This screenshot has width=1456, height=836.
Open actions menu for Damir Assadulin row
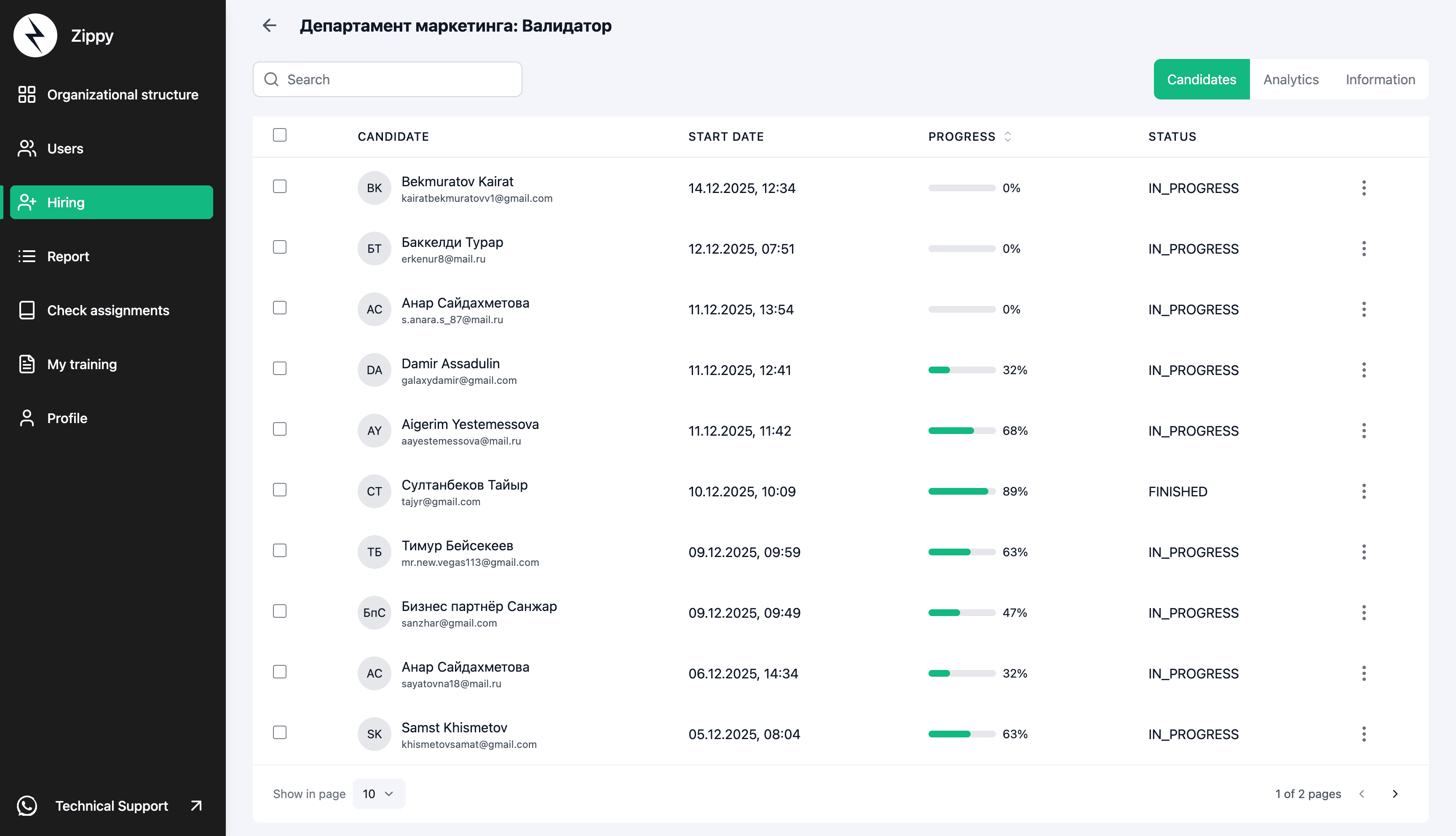coord(1364,370)
